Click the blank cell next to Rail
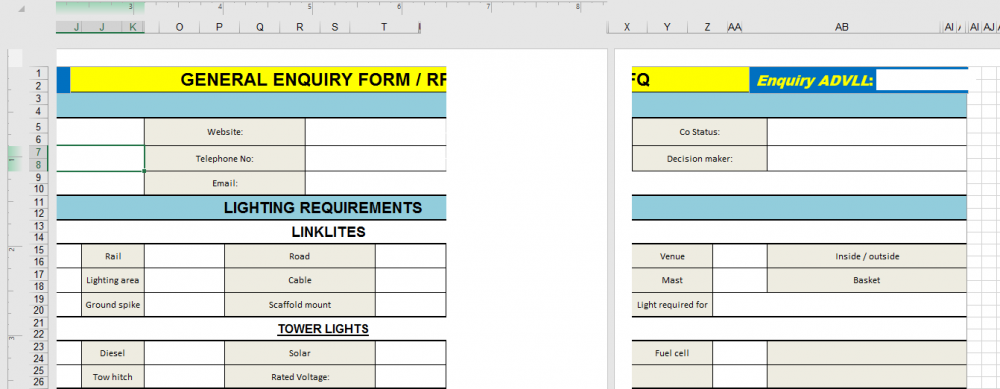Image resolution: width=1000 pixels, height=389 pixels. 184,256
